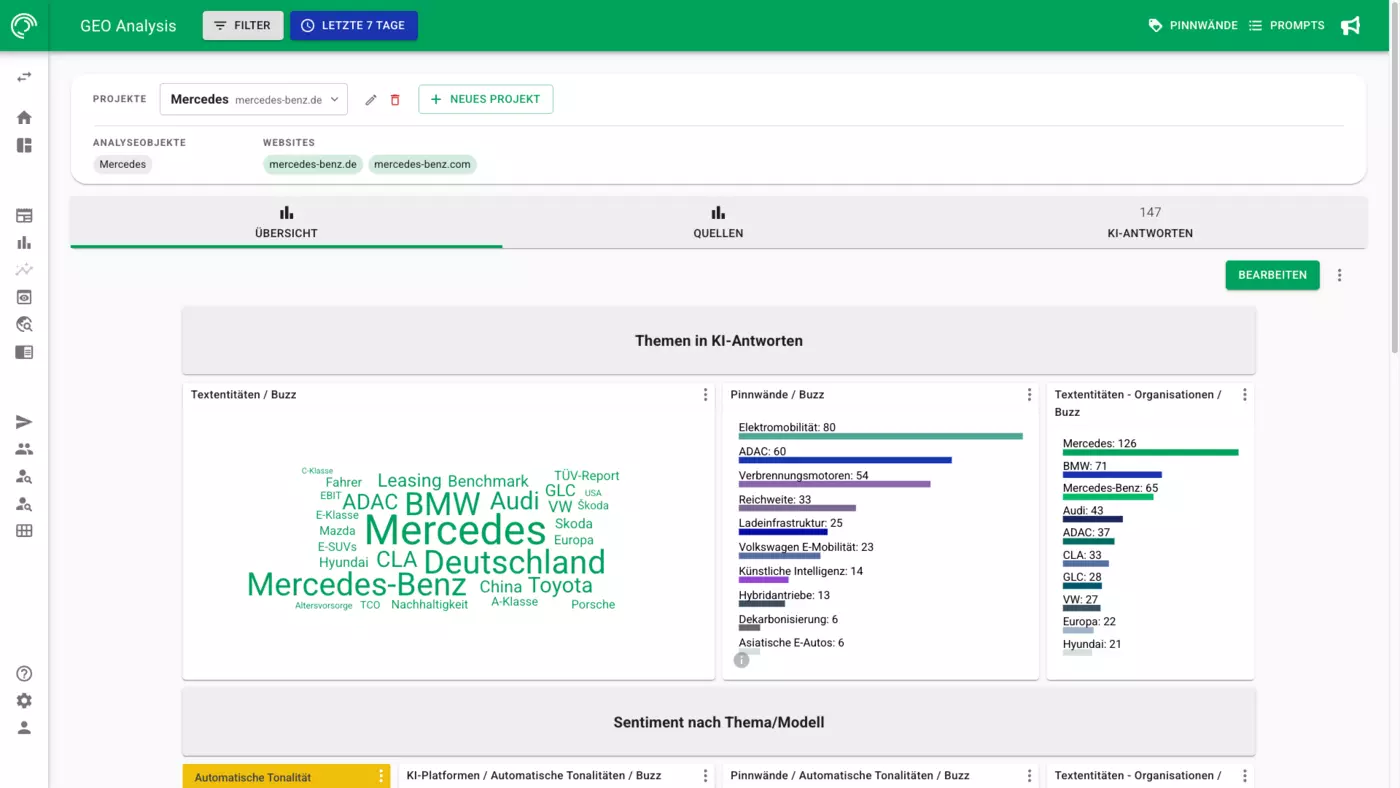Click the Bearbeiten button
Image resolution: width=1400 pixels, height=788 pixels.
point(1272,275)
